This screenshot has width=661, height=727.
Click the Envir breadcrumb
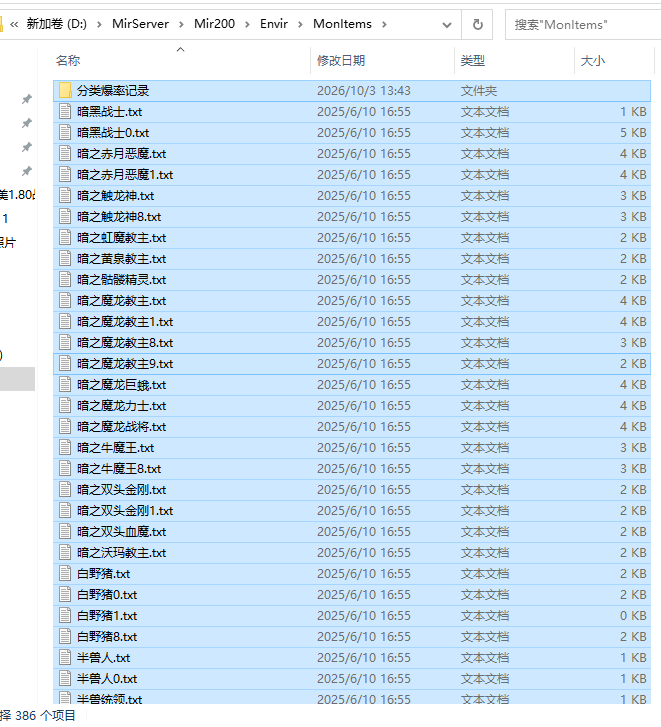click(274, 24)
